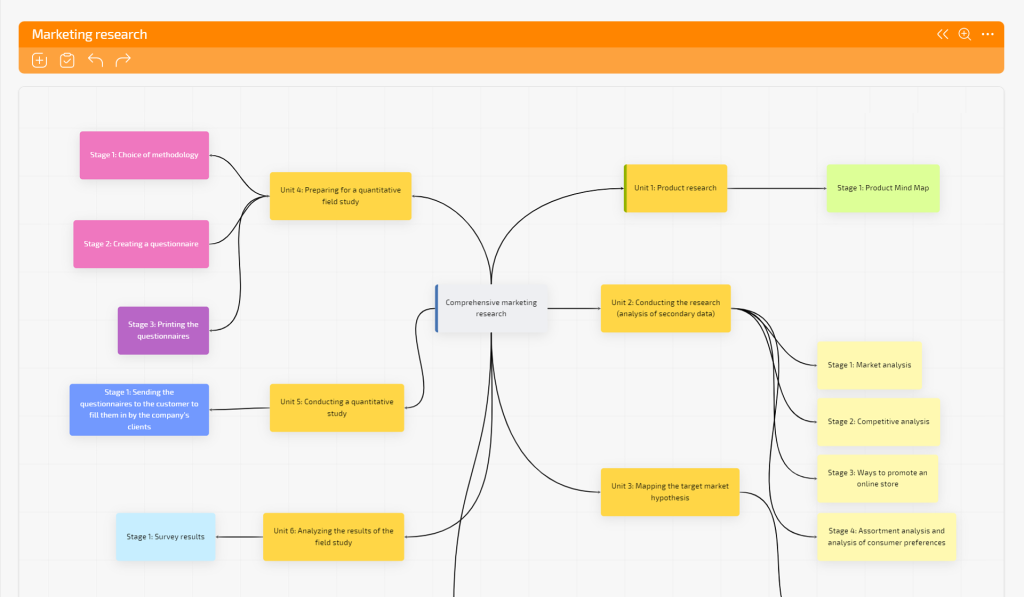Image resolution: width=1024 pixels, height=597 pixels.
Task: Select the Stage 2: Competitive analysis node
Action: tap(878, 422)
